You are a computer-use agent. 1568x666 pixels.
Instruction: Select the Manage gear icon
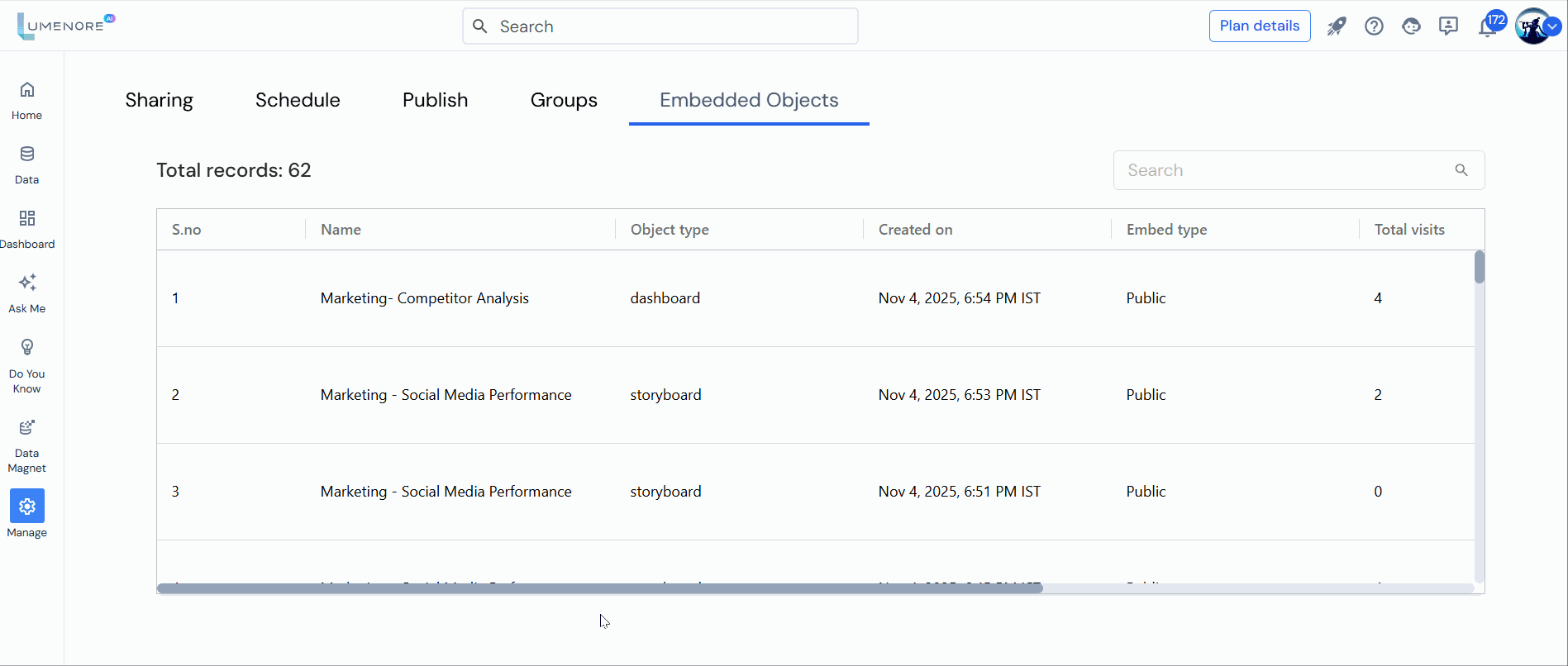tap(27, 506)
